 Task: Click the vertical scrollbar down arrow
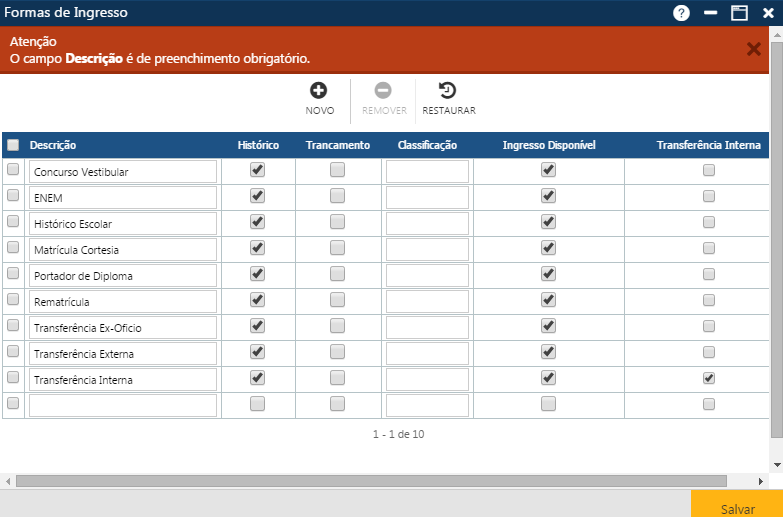[777, 465]
